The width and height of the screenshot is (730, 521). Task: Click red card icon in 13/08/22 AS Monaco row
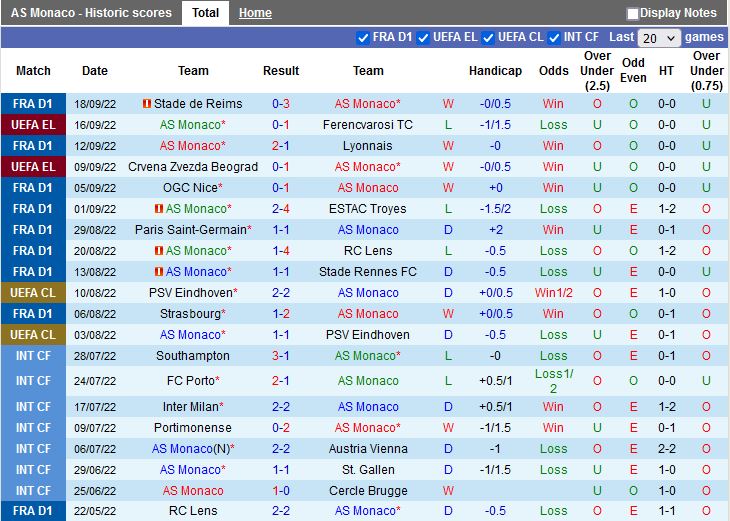[x=158, y=271]
